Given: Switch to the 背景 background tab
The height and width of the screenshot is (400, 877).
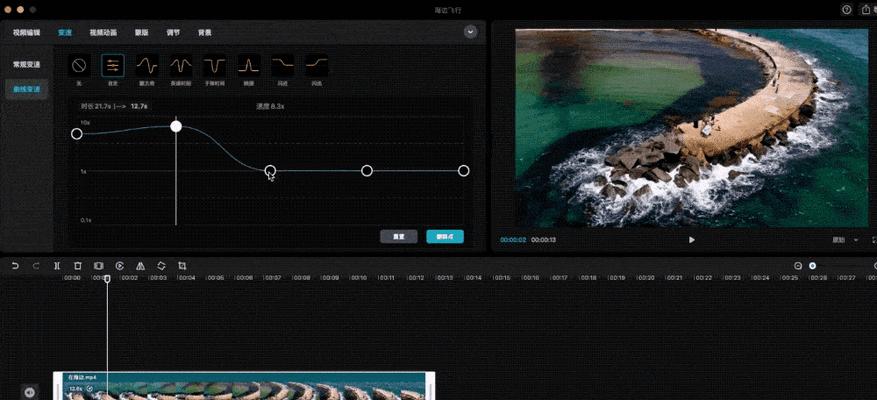Looking at the screenshot, I should pyautogui.click(x=204, y=32).
